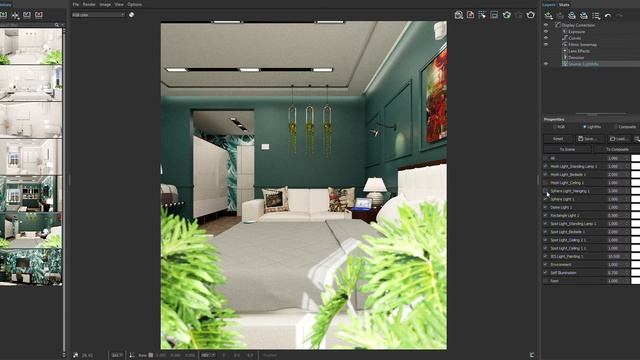Screen dimensions: 640x360
Task: Click the save image icon in top toolbar
Action: tap(471, 15)
